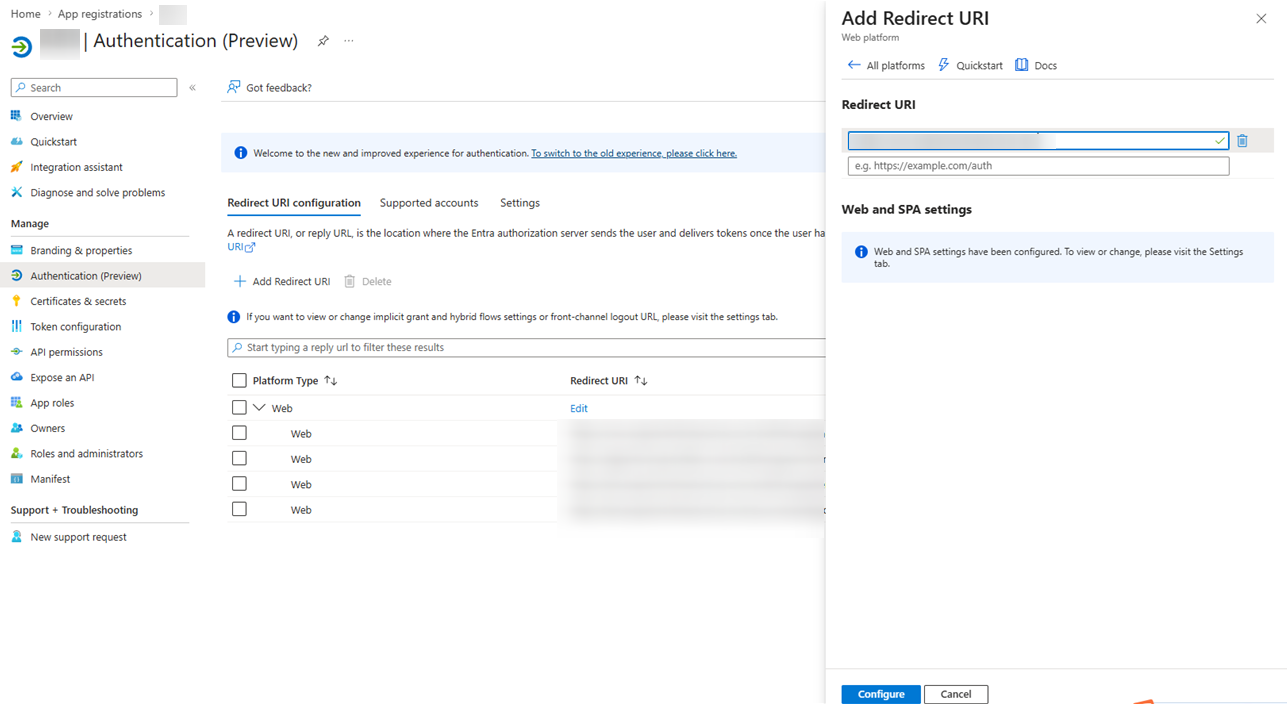Viewport: 1287px width, 705px height.
Task: Open API permissions
Action: coord(66,352)
